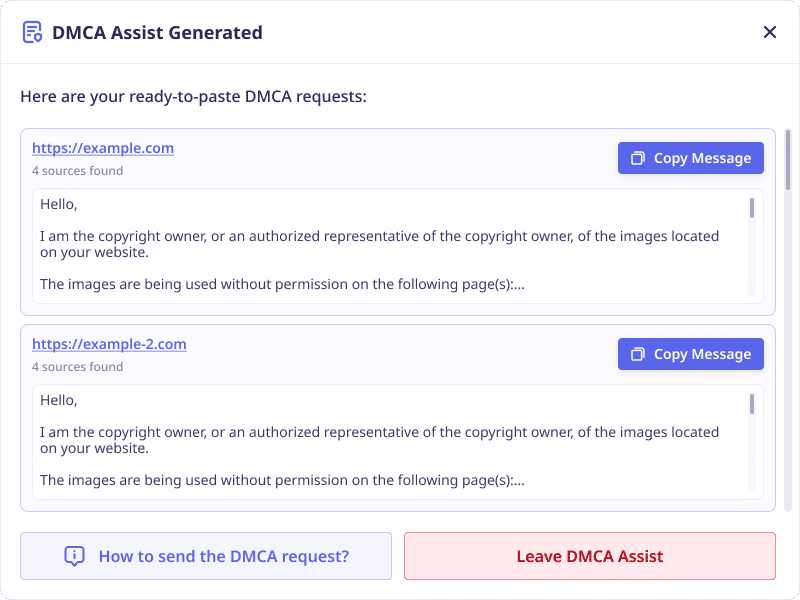Click first '4 sources found' label
The image size is (800, 600).
coord(78,171)
